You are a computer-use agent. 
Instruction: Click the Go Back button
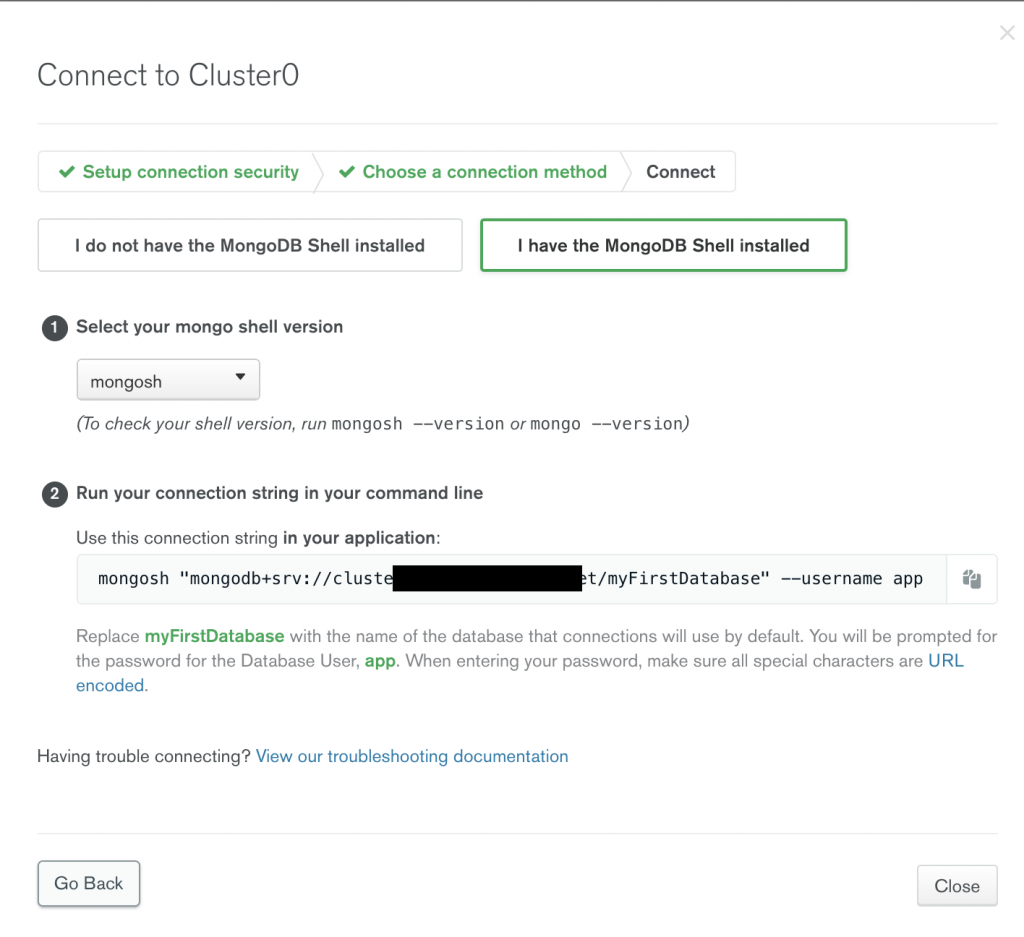click(89, 883)
